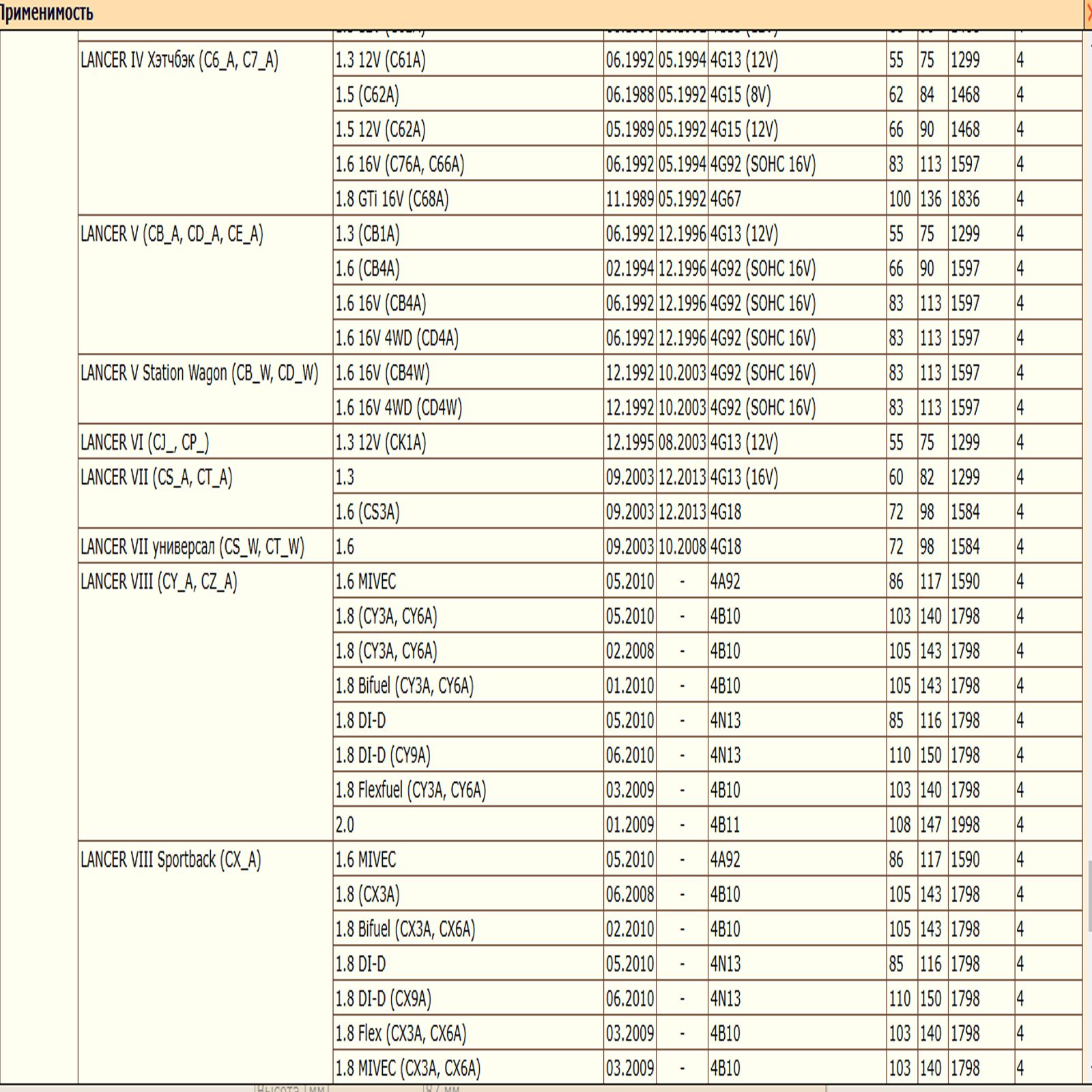Select the LANCER VIII Sportback (CX_A) model
1092x1092 pixels.
(x=171, y=860)
